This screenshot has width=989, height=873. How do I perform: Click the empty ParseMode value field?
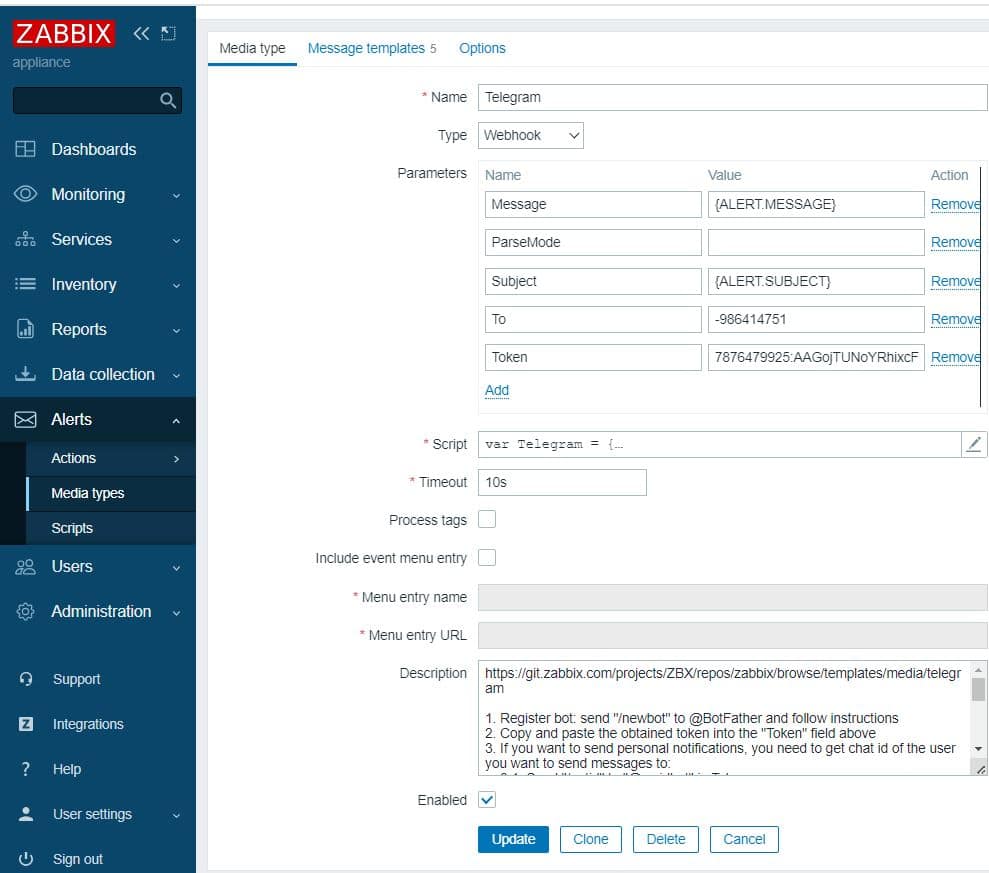(816, 242)
